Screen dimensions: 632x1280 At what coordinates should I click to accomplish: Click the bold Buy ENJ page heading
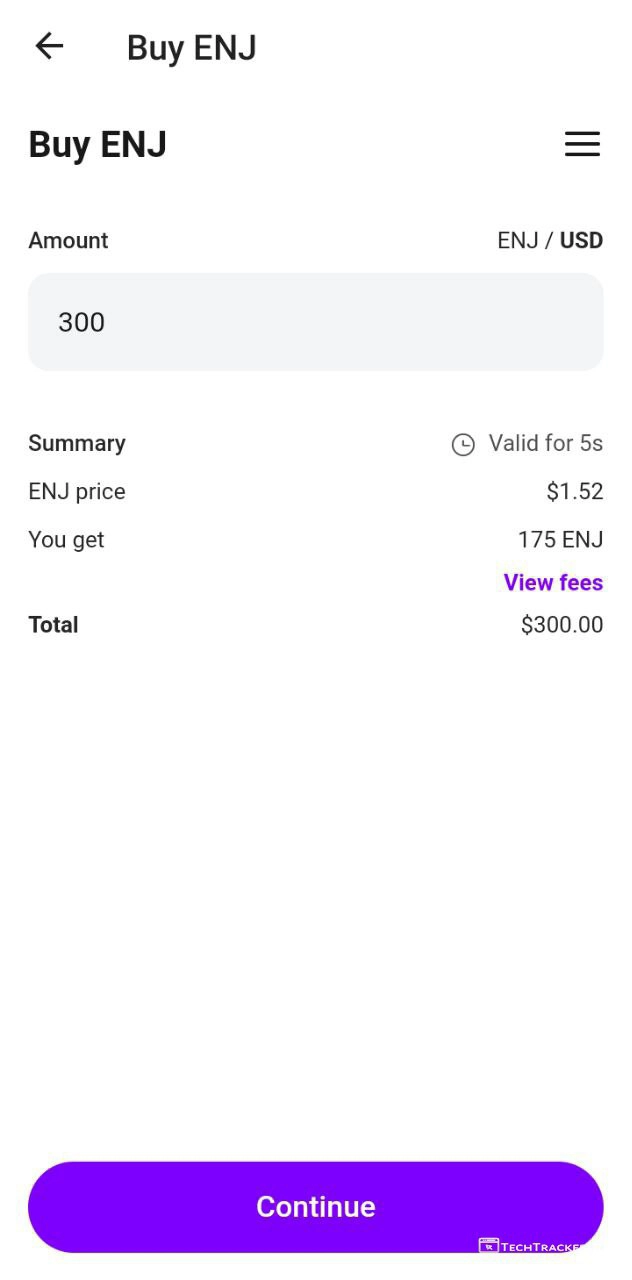tap(97, 145)
